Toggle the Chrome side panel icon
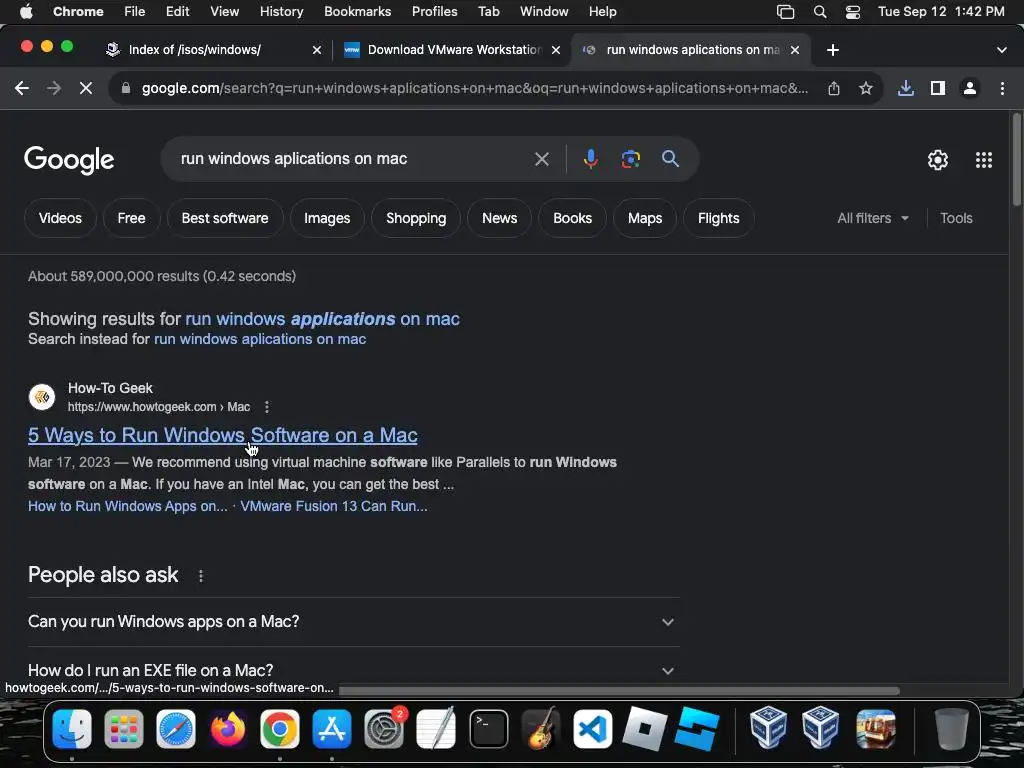 point(938,88)
